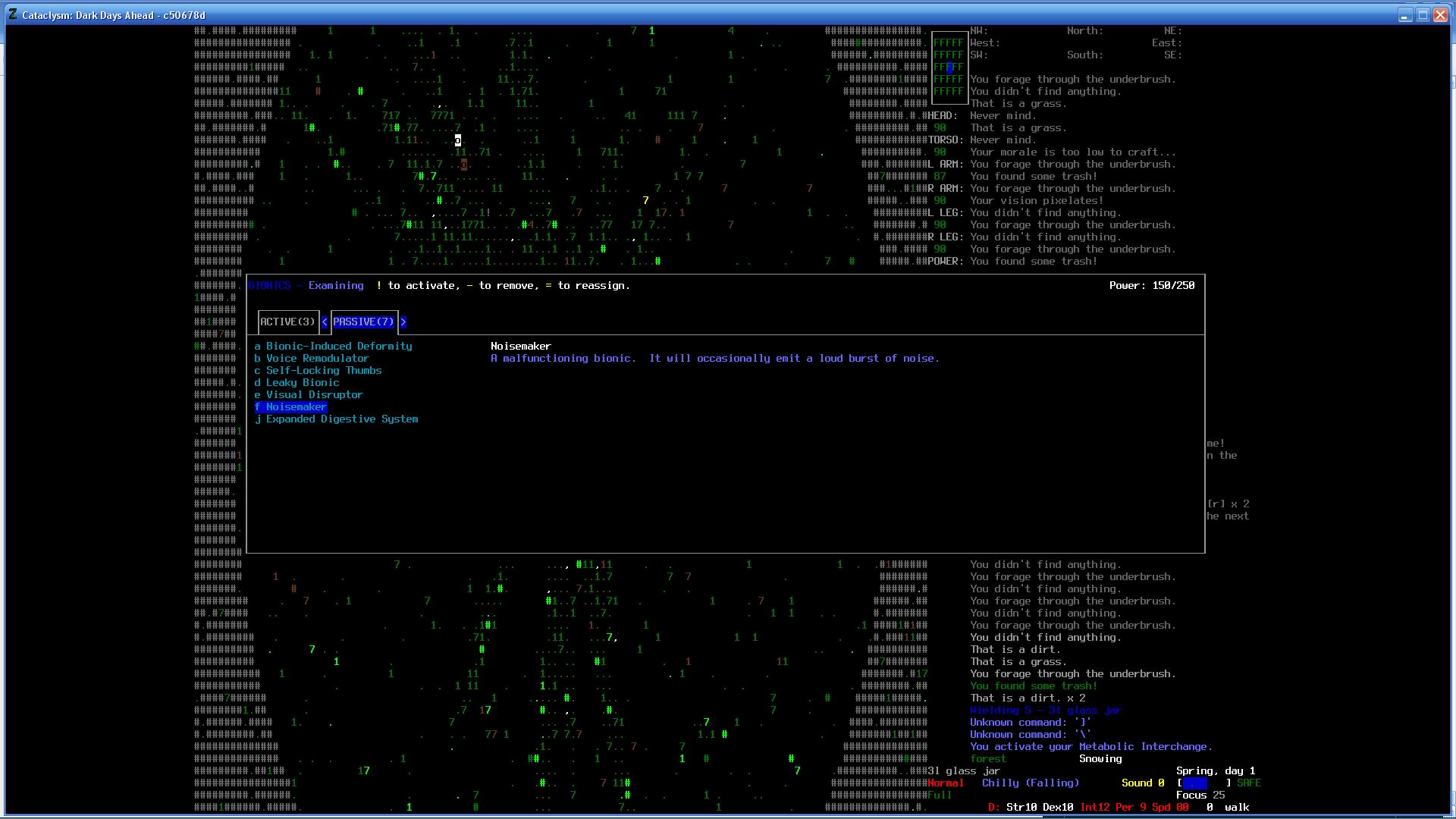The height and width of the screenshot is (819, 1456).
Task: Switch to the ACTIVE(3) bionics tab
Action: coord(287,322)
